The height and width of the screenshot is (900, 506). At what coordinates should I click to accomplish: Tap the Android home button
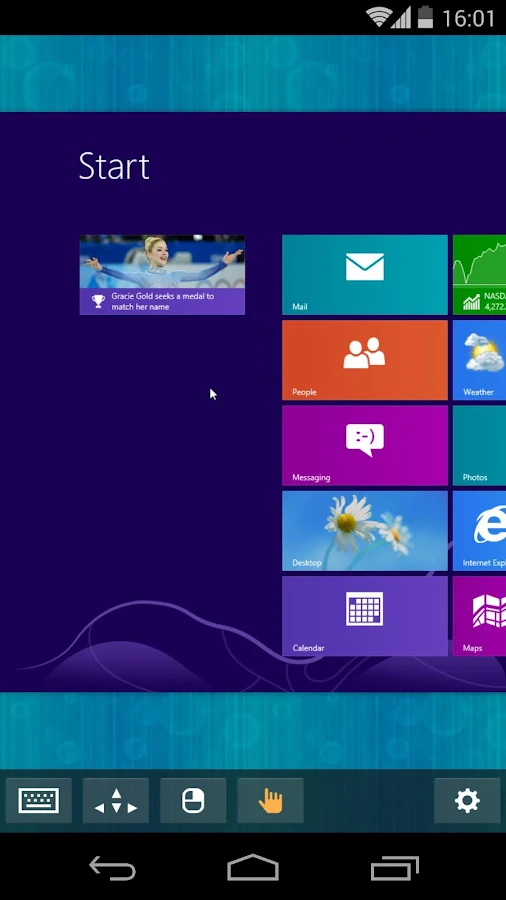tap(253, 867)
